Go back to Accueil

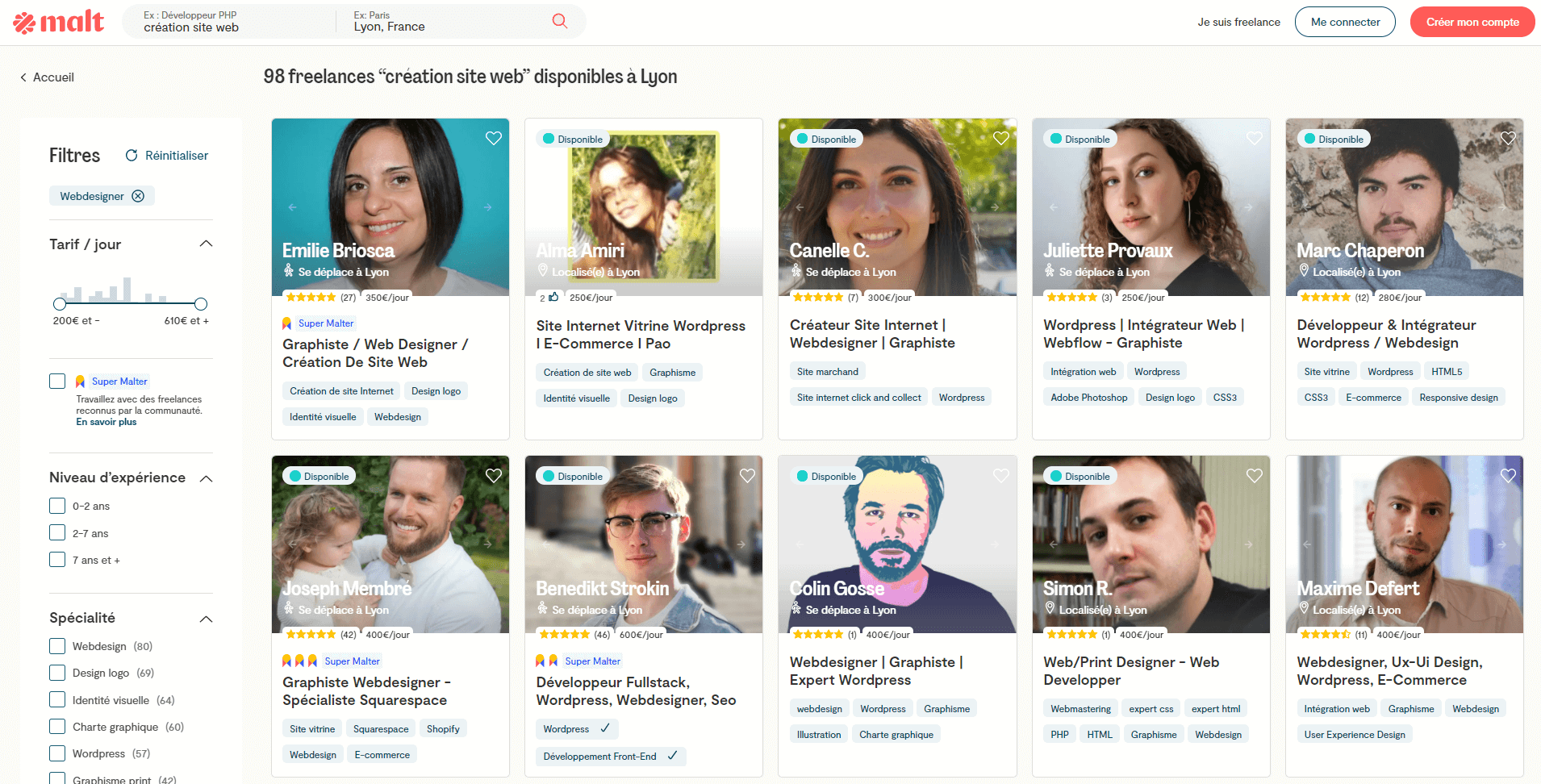tap(47, 77)
